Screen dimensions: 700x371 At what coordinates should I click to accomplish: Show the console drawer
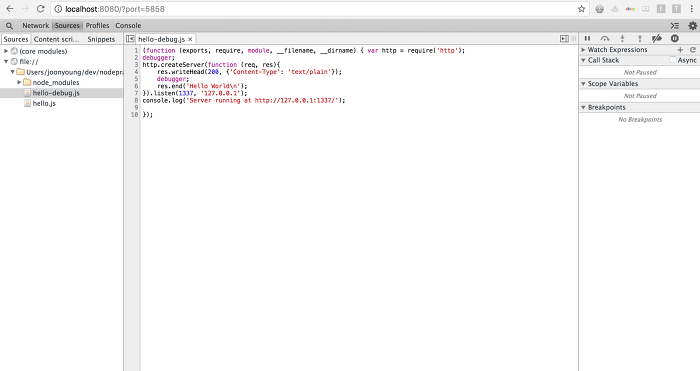point(675,26)
